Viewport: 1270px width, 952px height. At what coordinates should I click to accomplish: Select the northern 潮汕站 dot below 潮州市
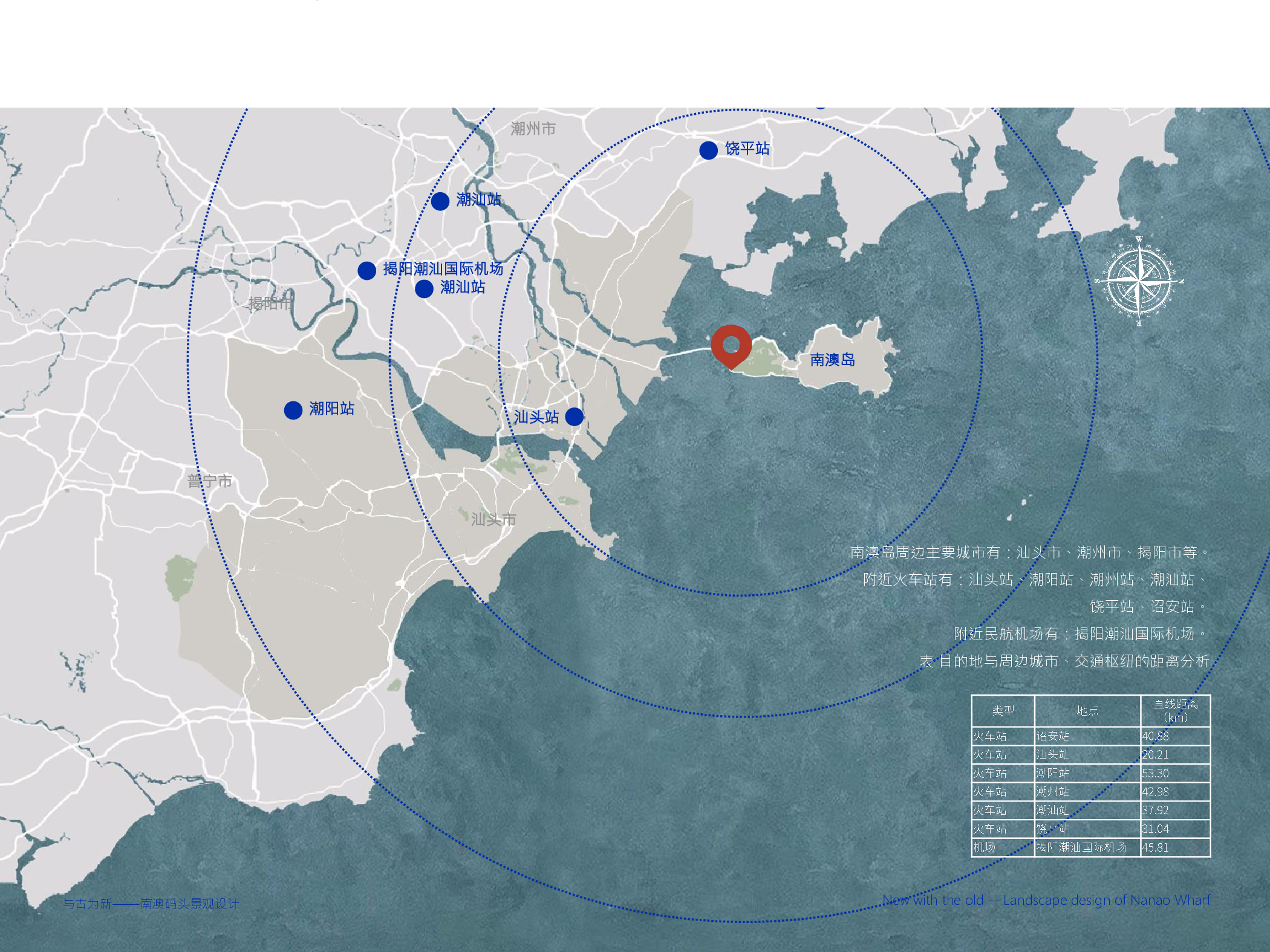(x=440, y=201)
